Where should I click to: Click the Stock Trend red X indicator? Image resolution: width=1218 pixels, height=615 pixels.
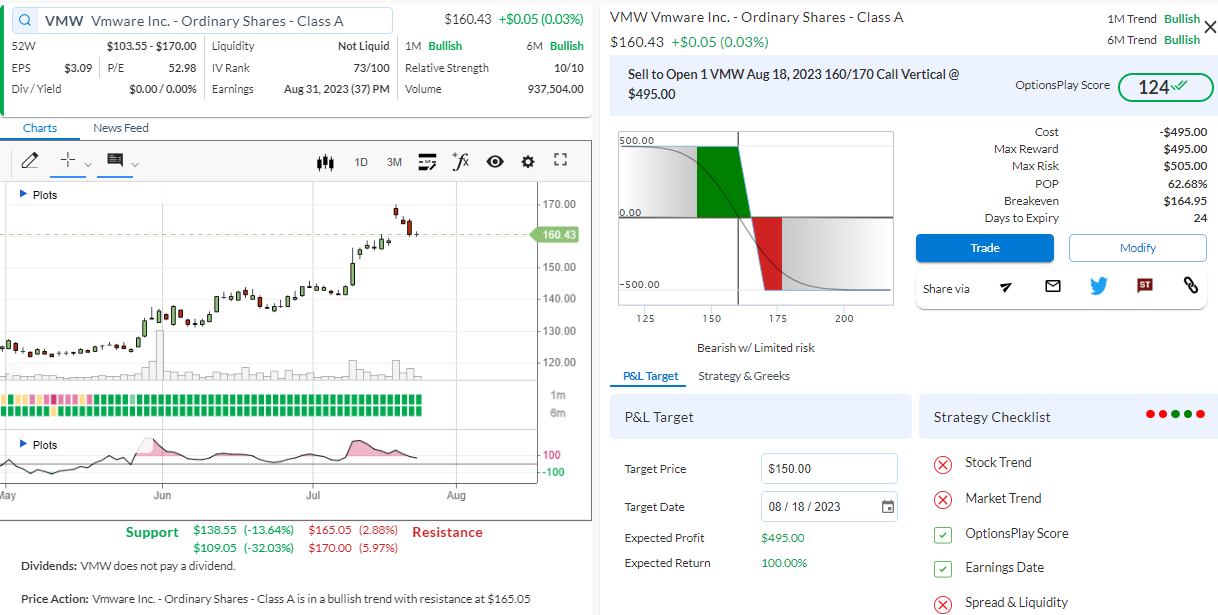[x=943, y=464]
